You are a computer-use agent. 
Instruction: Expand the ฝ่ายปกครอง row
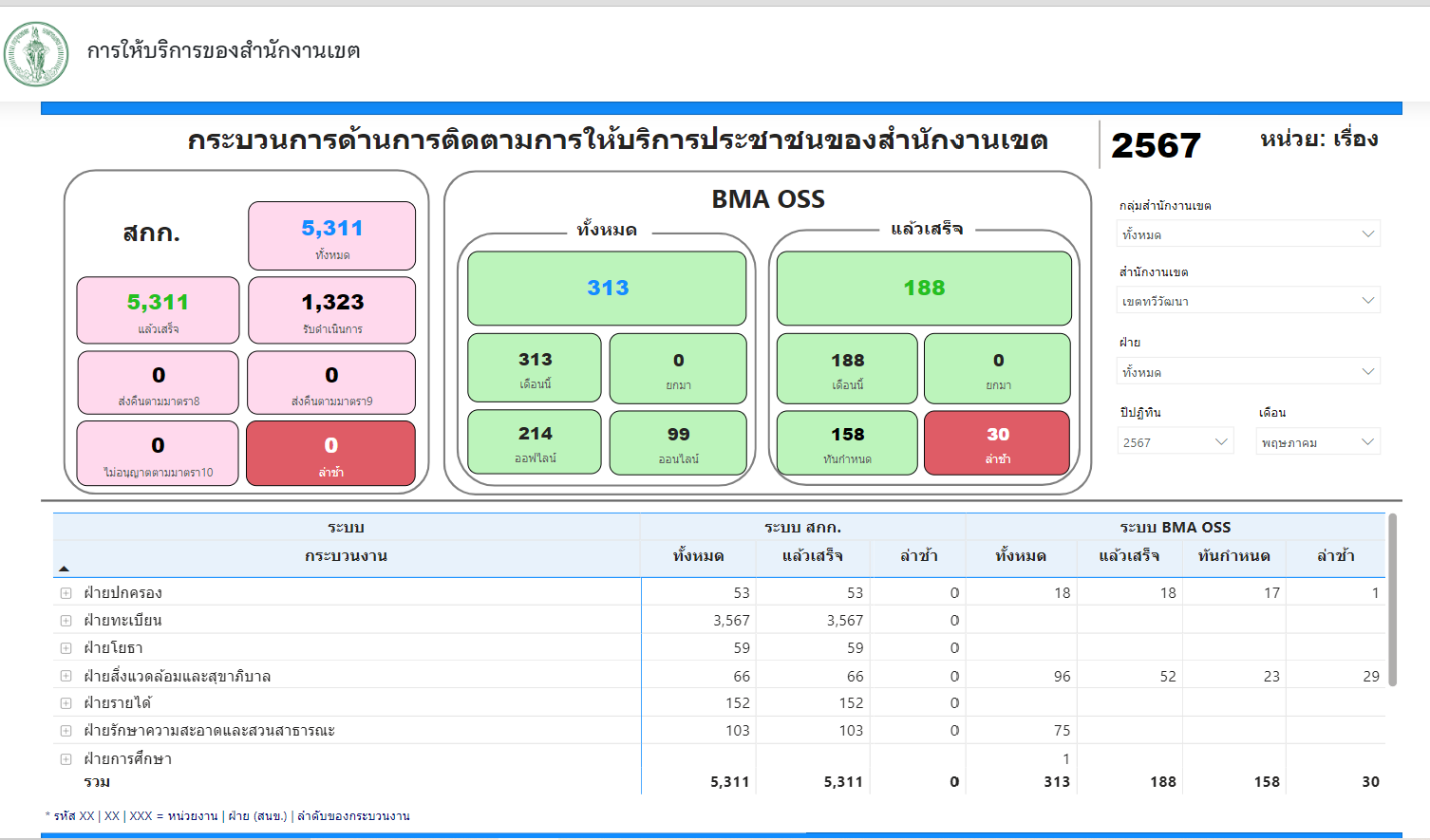[x=66, y=593]
